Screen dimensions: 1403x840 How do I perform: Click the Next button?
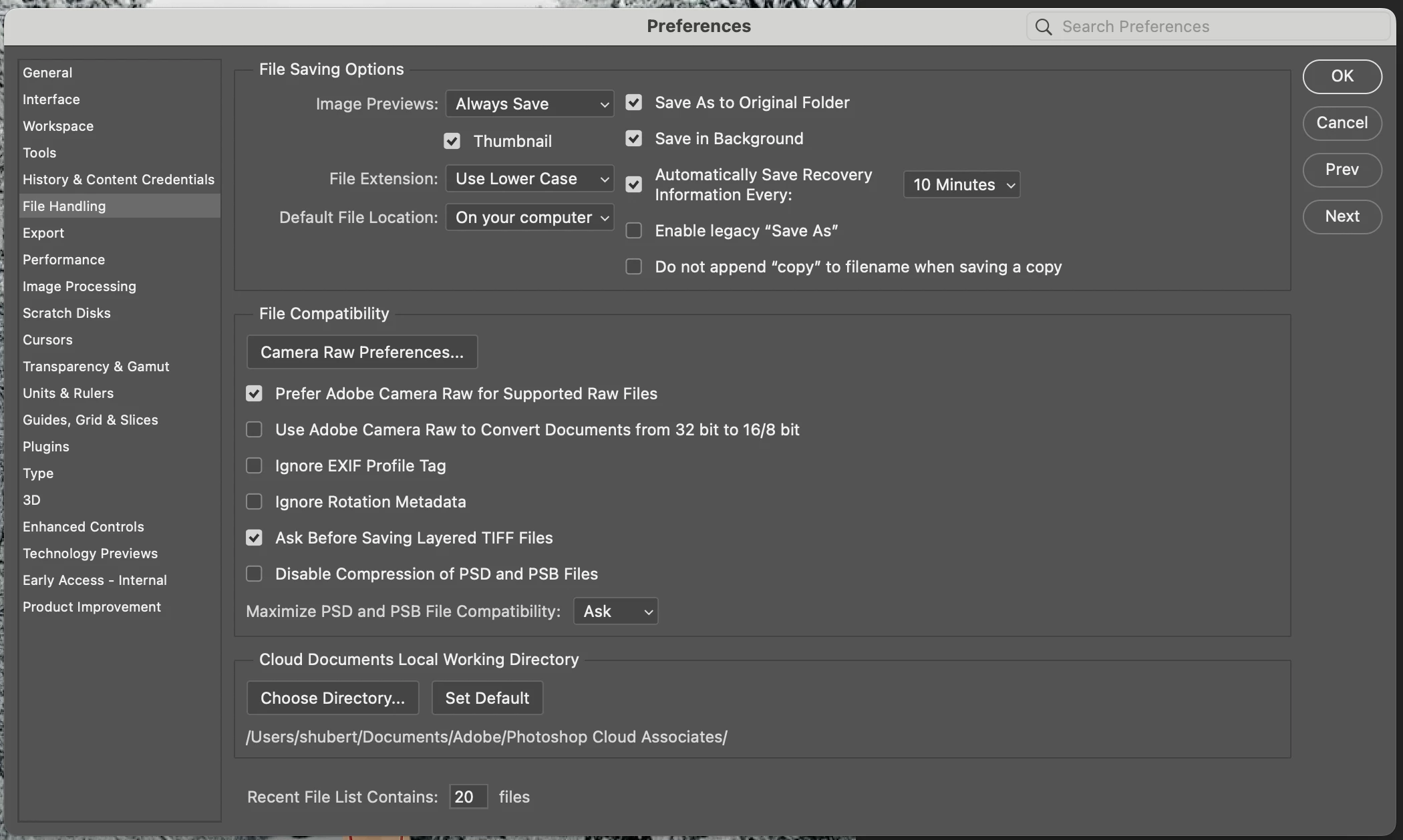coord(1342,216)
